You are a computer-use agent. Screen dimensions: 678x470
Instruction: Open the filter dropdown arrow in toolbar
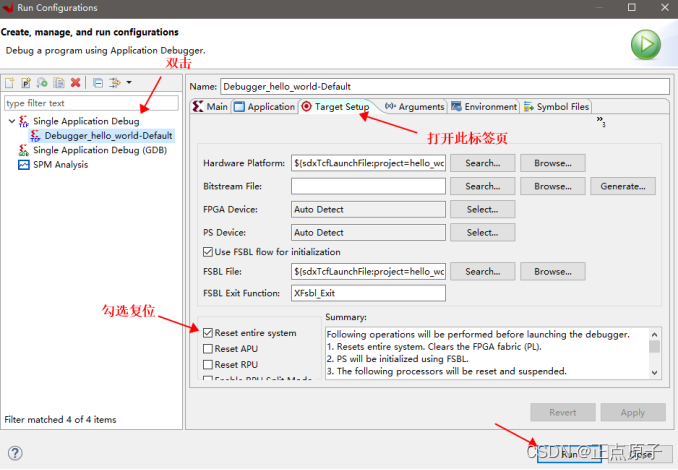pyautogui.click(x=129, y=82)
